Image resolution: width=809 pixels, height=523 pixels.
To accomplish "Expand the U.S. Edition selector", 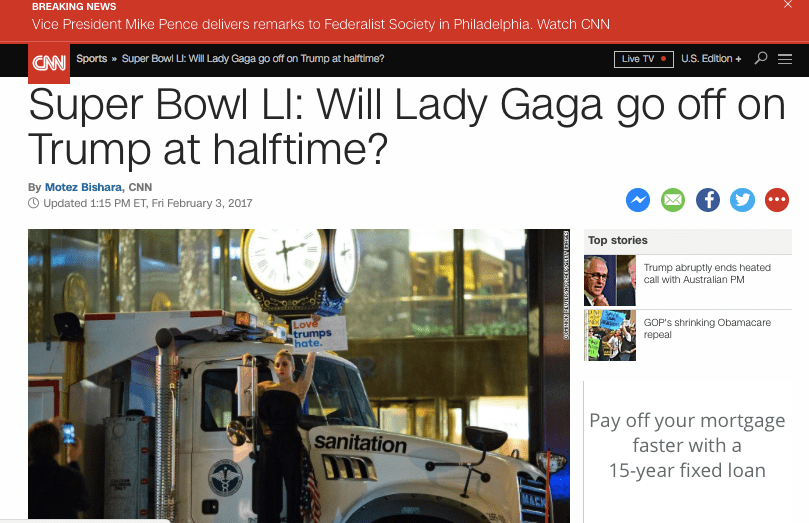I will [711, 59].
